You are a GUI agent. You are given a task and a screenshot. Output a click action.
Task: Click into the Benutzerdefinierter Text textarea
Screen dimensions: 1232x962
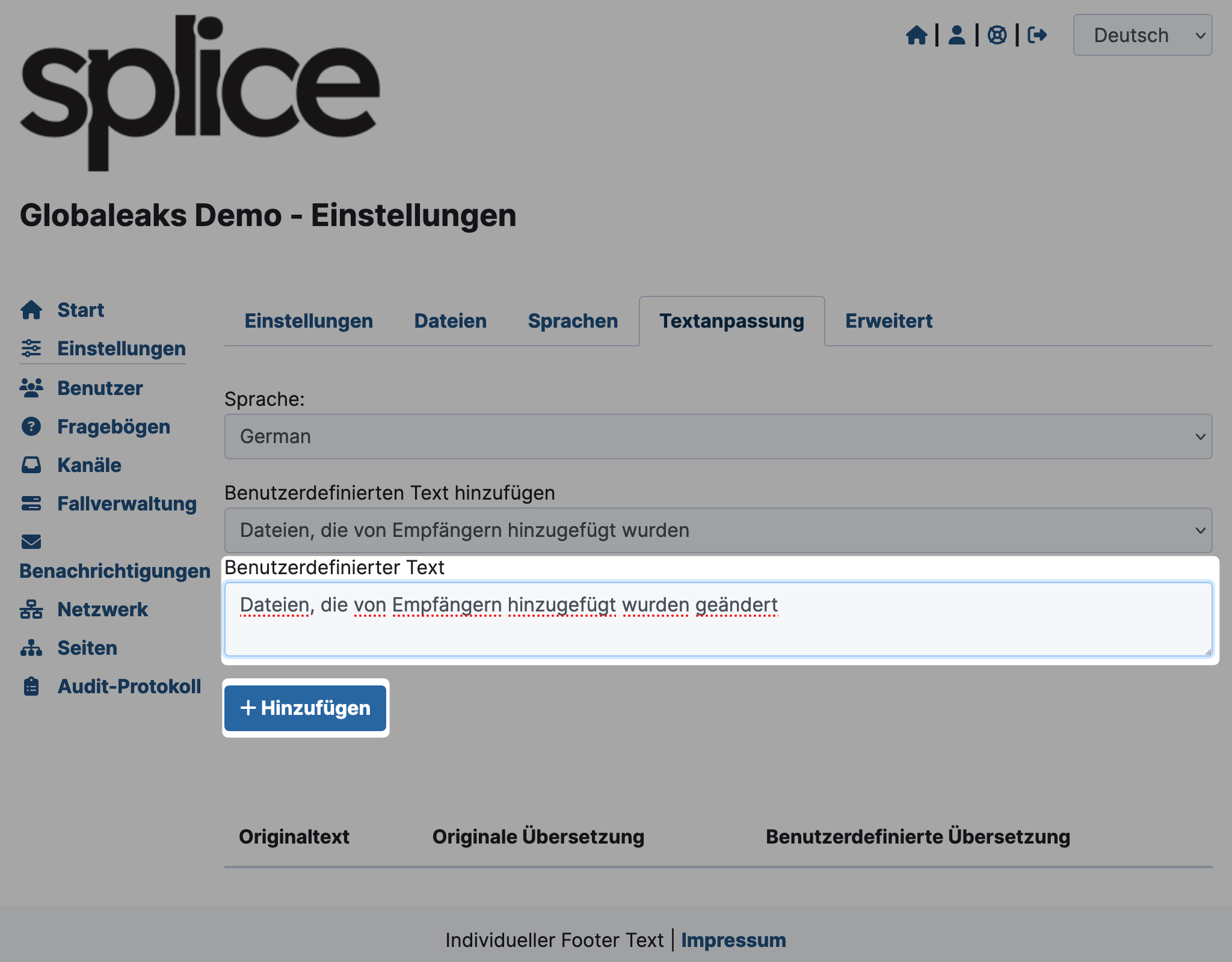718,619
